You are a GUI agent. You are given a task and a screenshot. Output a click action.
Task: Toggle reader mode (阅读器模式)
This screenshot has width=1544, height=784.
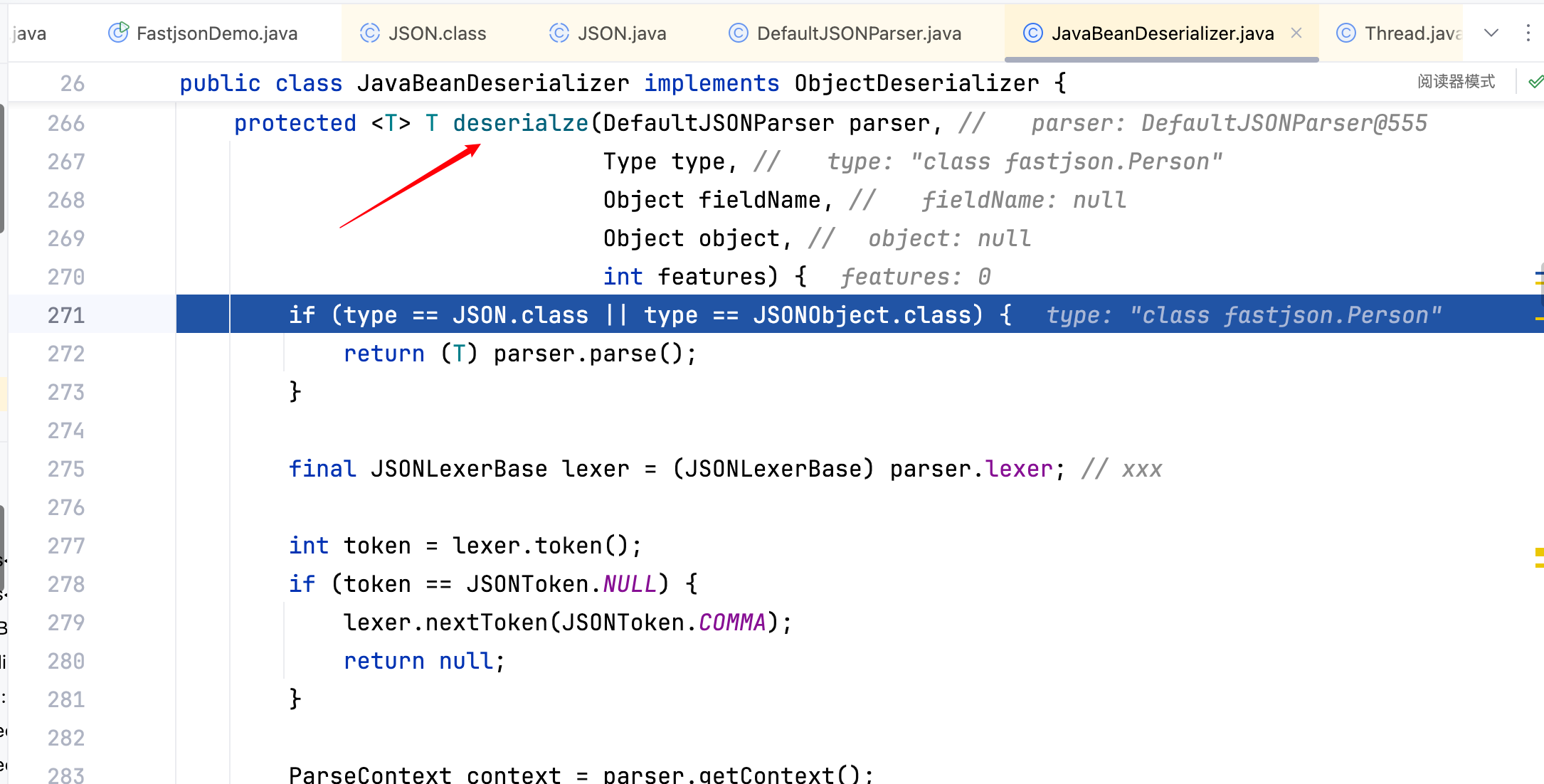point(1456,82)
